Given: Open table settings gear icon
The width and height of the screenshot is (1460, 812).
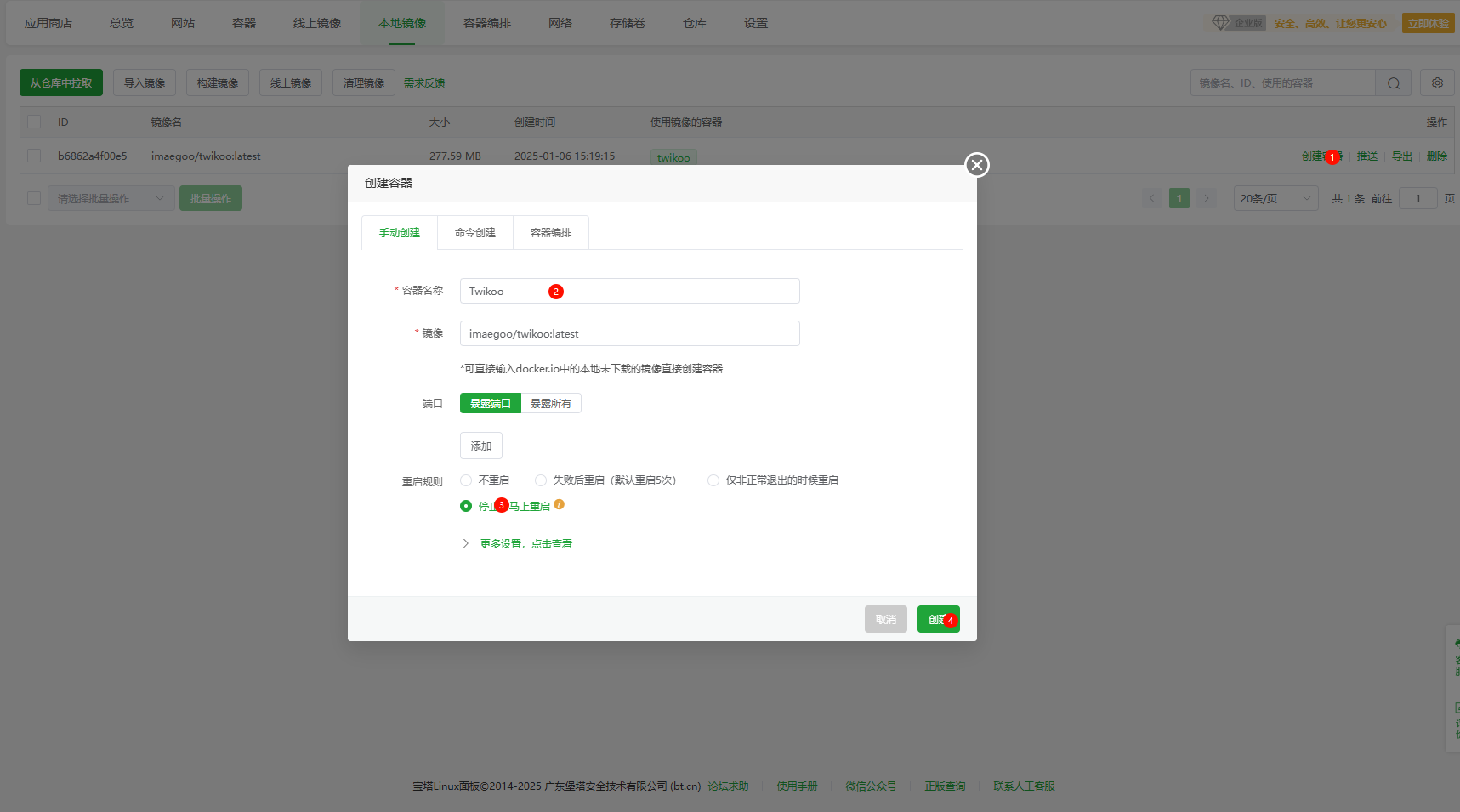Looking at the screenshot, I should (x=1437, y=83).
